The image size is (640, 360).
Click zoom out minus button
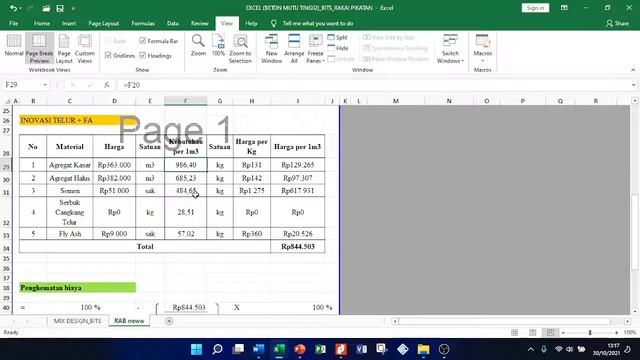(563, 333)
